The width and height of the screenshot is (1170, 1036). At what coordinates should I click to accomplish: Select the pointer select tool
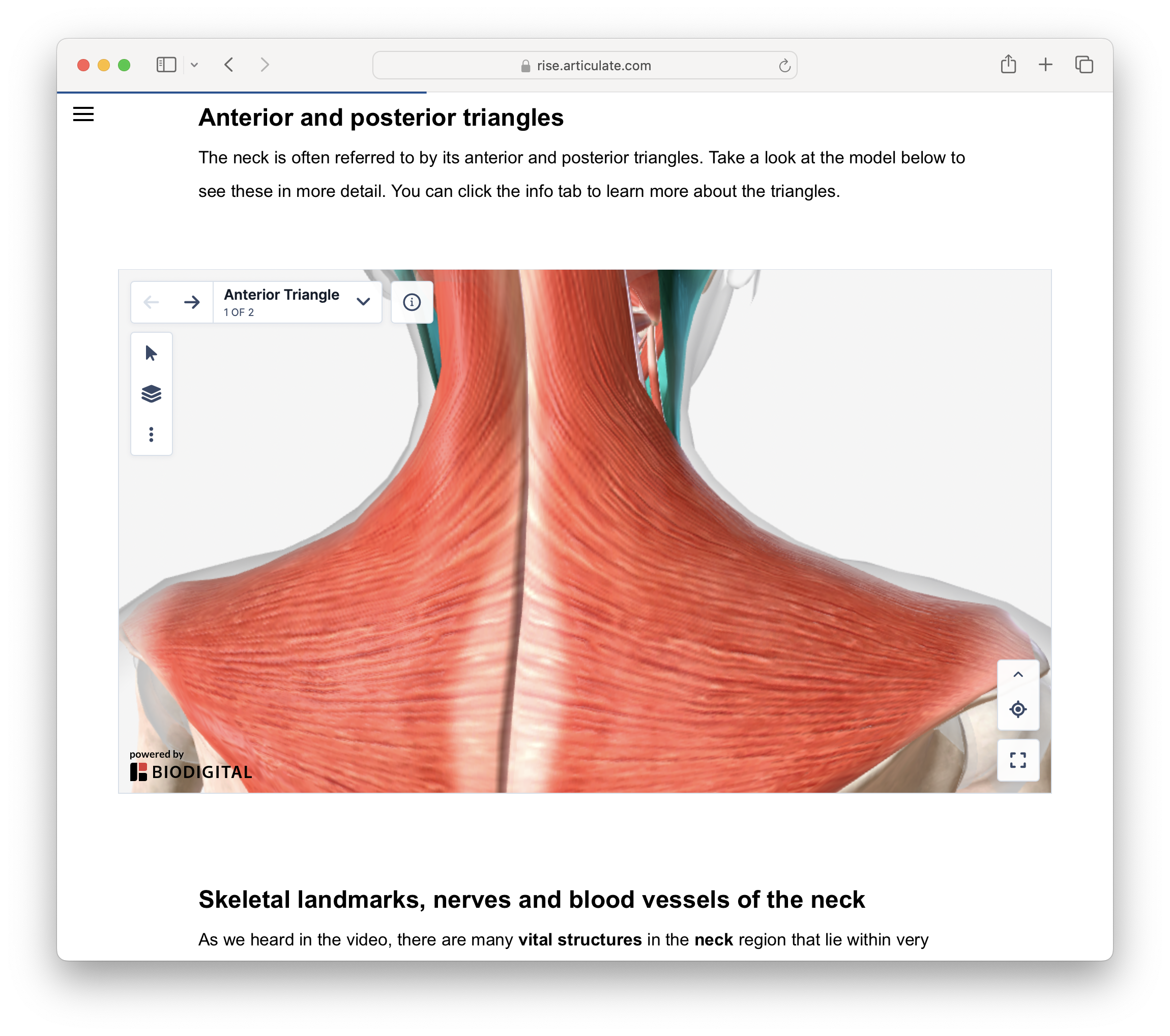tap(151, 353)
